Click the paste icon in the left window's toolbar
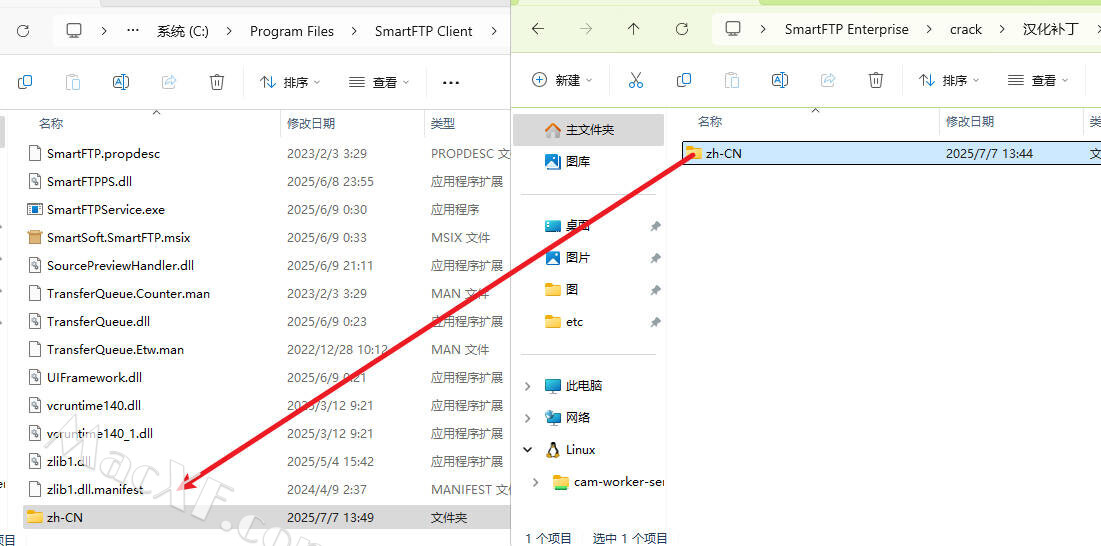This screenshot has width=1101, height=546. coord(73,82)
